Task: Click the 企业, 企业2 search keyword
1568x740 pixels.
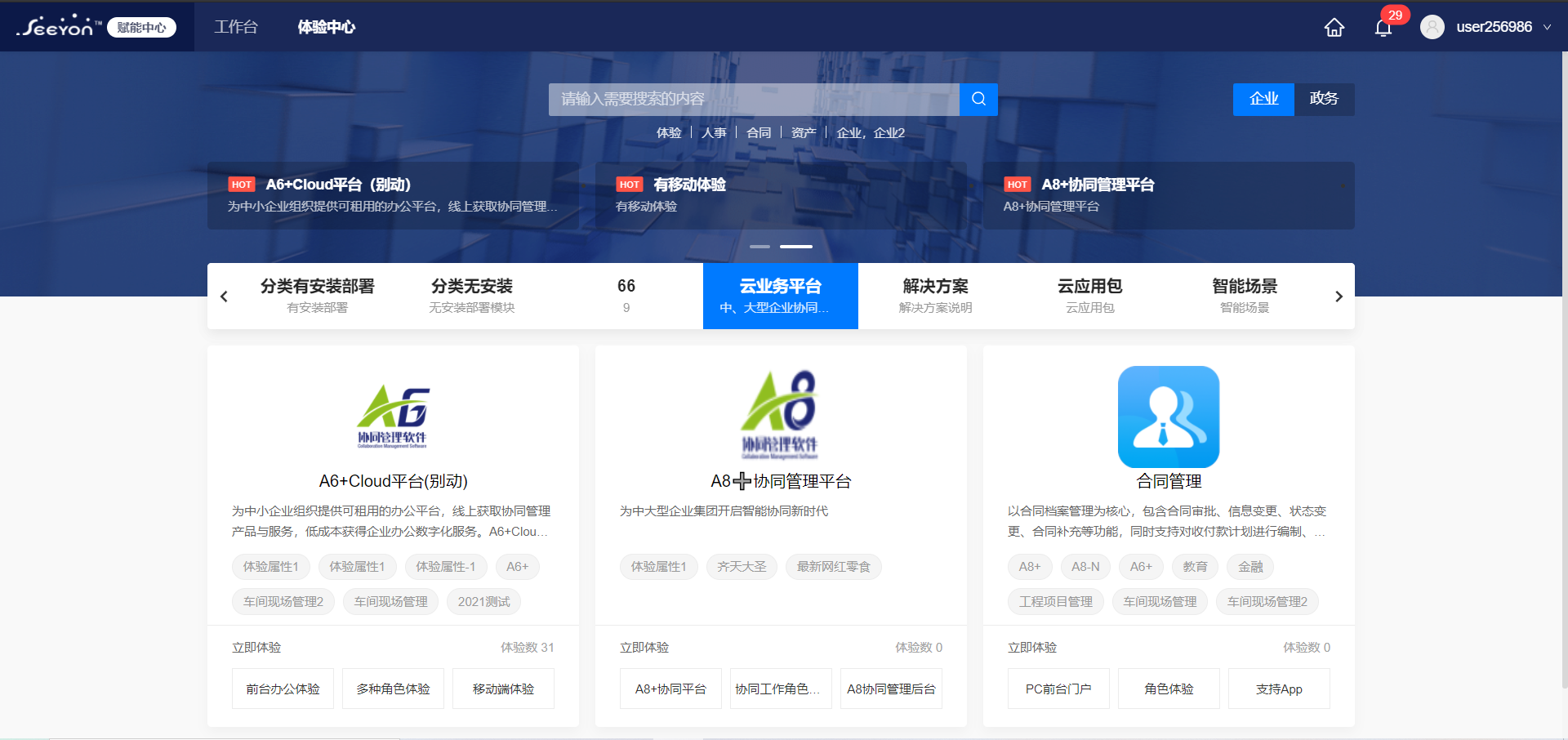Action: tap(871, 132)
